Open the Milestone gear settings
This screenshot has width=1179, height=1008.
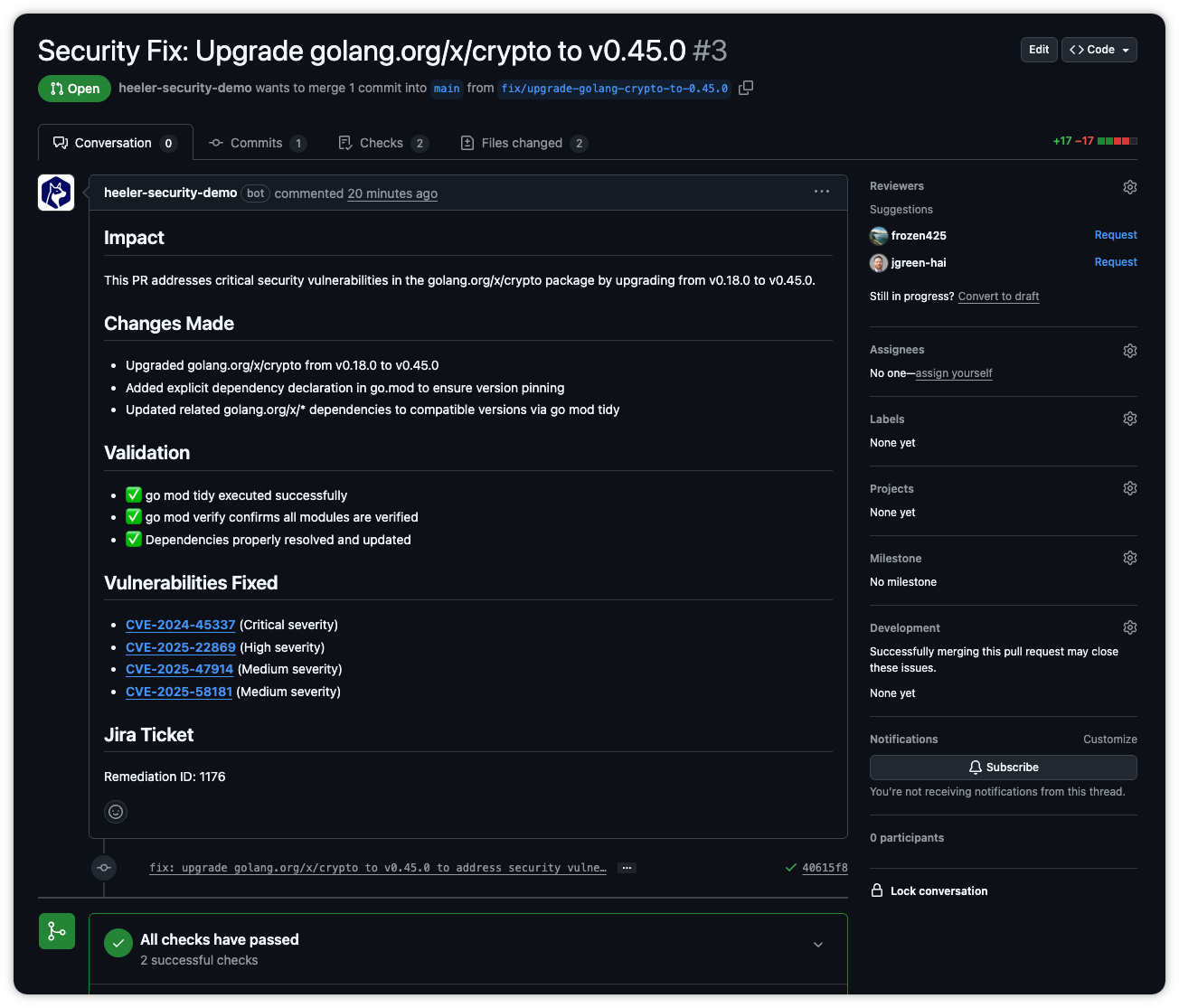coord(1129,558)
